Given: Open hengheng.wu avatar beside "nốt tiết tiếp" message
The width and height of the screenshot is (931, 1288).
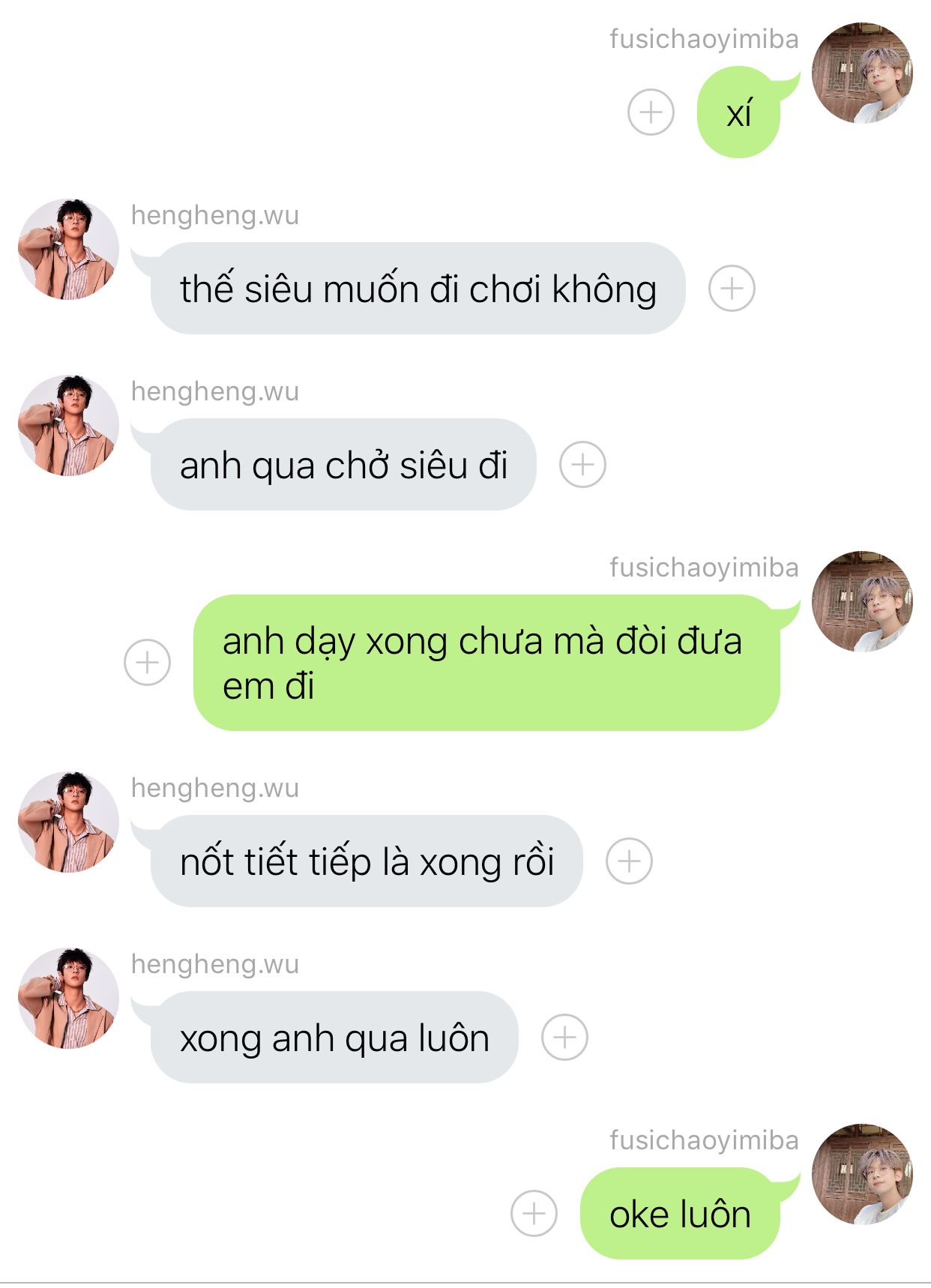Looking at the screenshot, I should (x=68, y=822).
